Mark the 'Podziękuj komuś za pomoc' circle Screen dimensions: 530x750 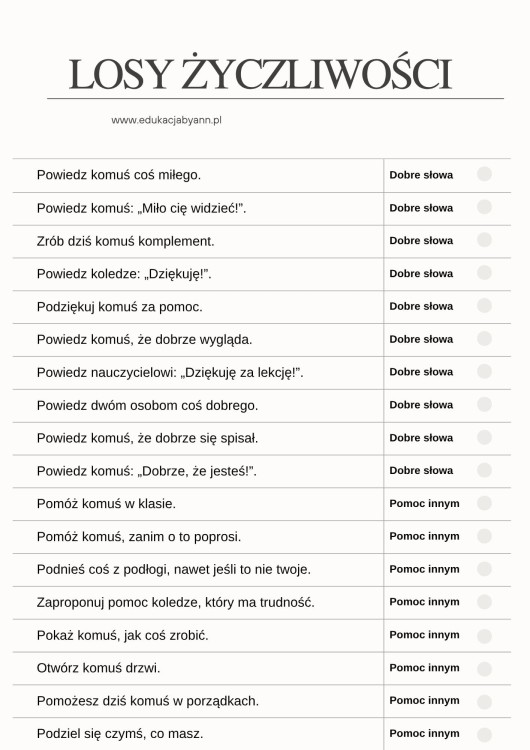pos(484,305)
